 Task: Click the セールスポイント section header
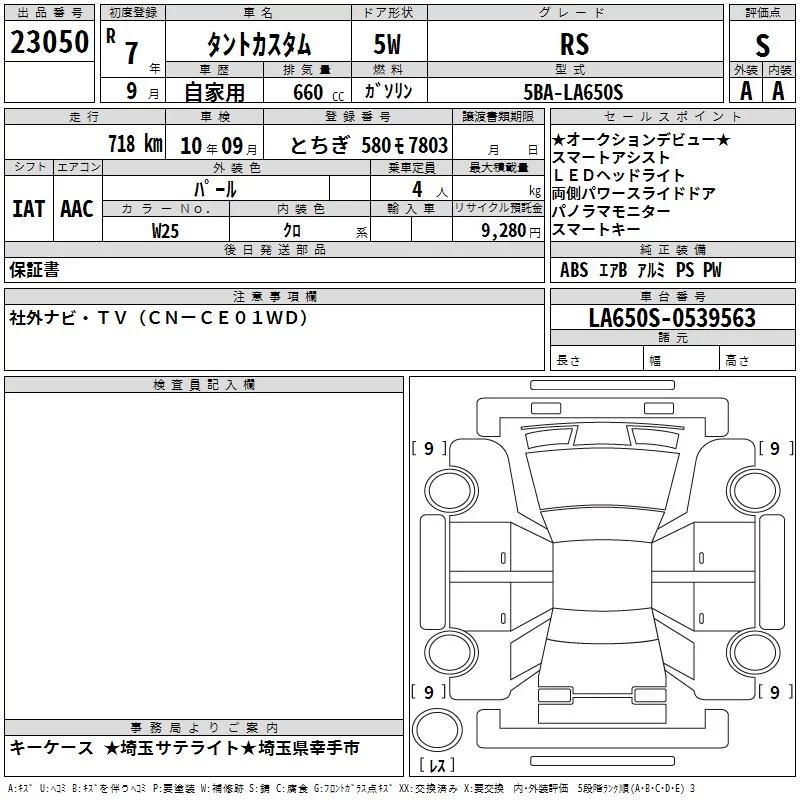[x=673, y=116]
